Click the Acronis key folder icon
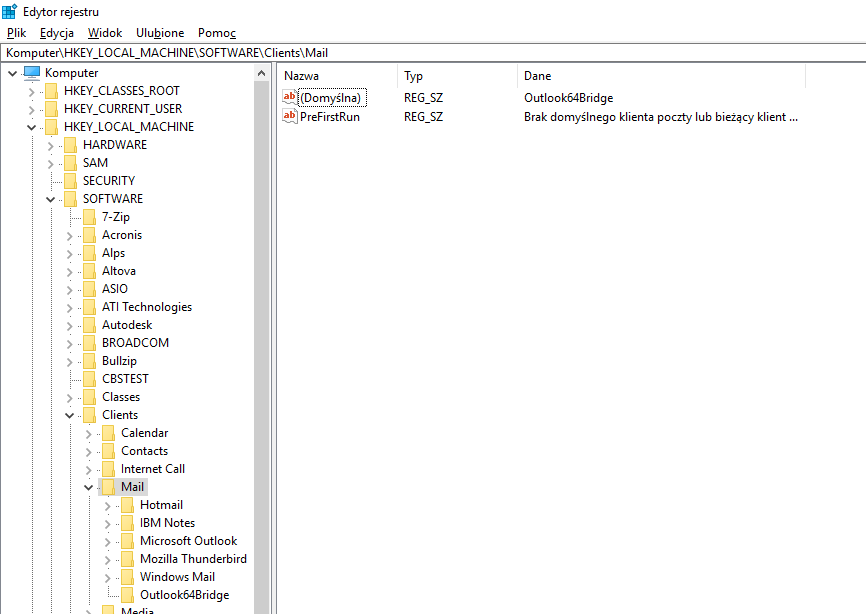866x614 pixels. pos(89,235)
